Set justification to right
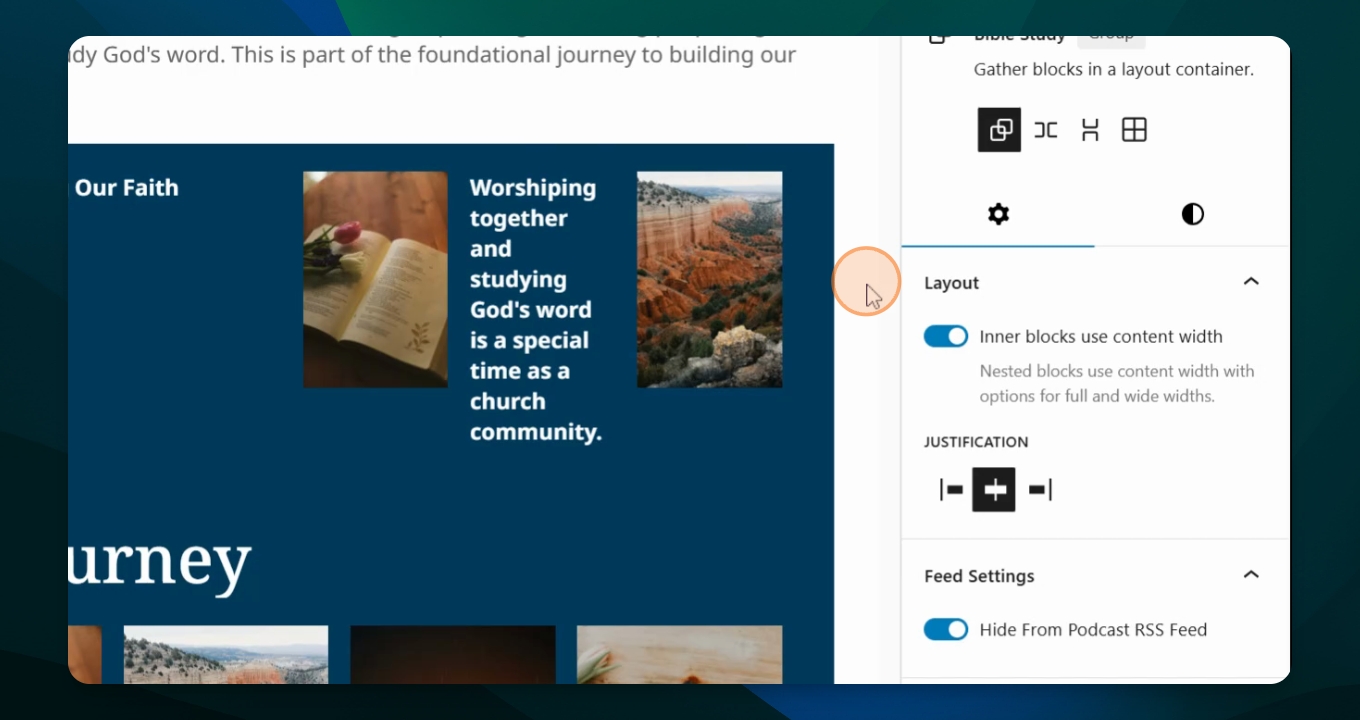 (1039, 490)
